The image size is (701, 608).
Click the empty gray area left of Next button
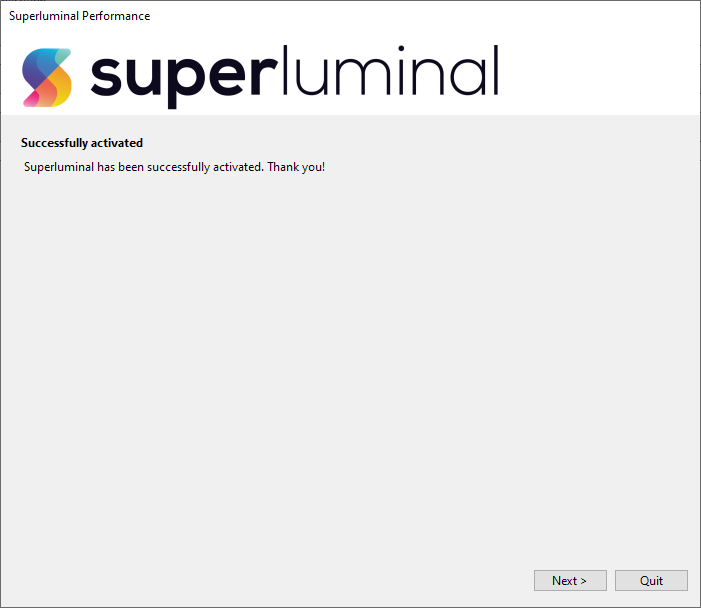(300, 580)
